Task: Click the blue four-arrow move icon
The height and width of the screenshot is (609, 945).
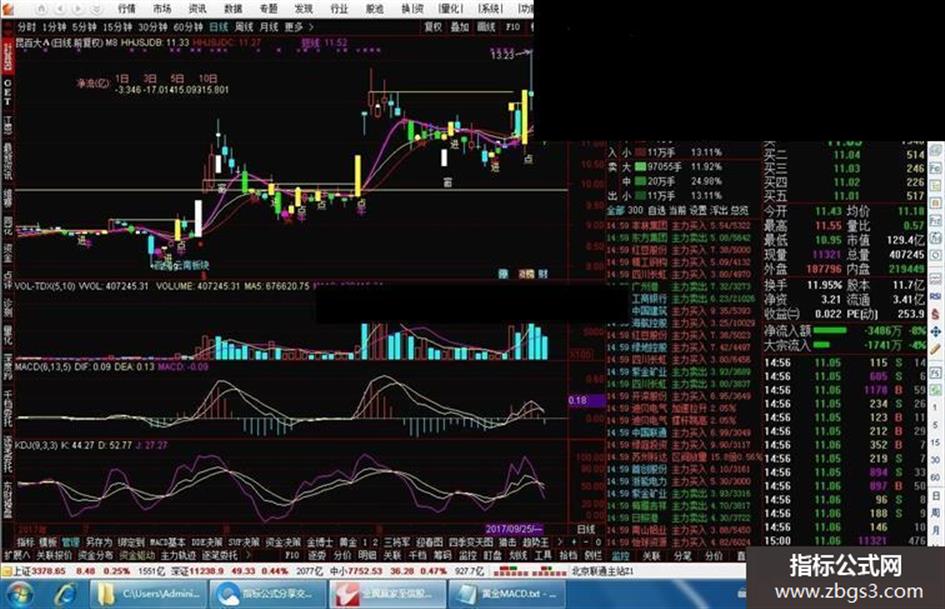Action: [x=935, y=332]
